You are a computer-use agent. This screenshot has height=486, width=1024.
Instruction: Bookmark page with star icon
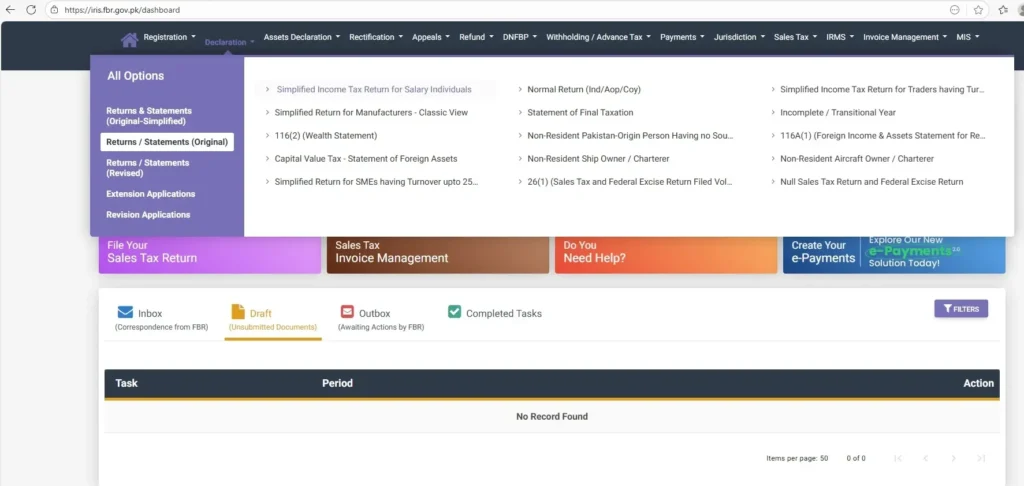(978, 10)
